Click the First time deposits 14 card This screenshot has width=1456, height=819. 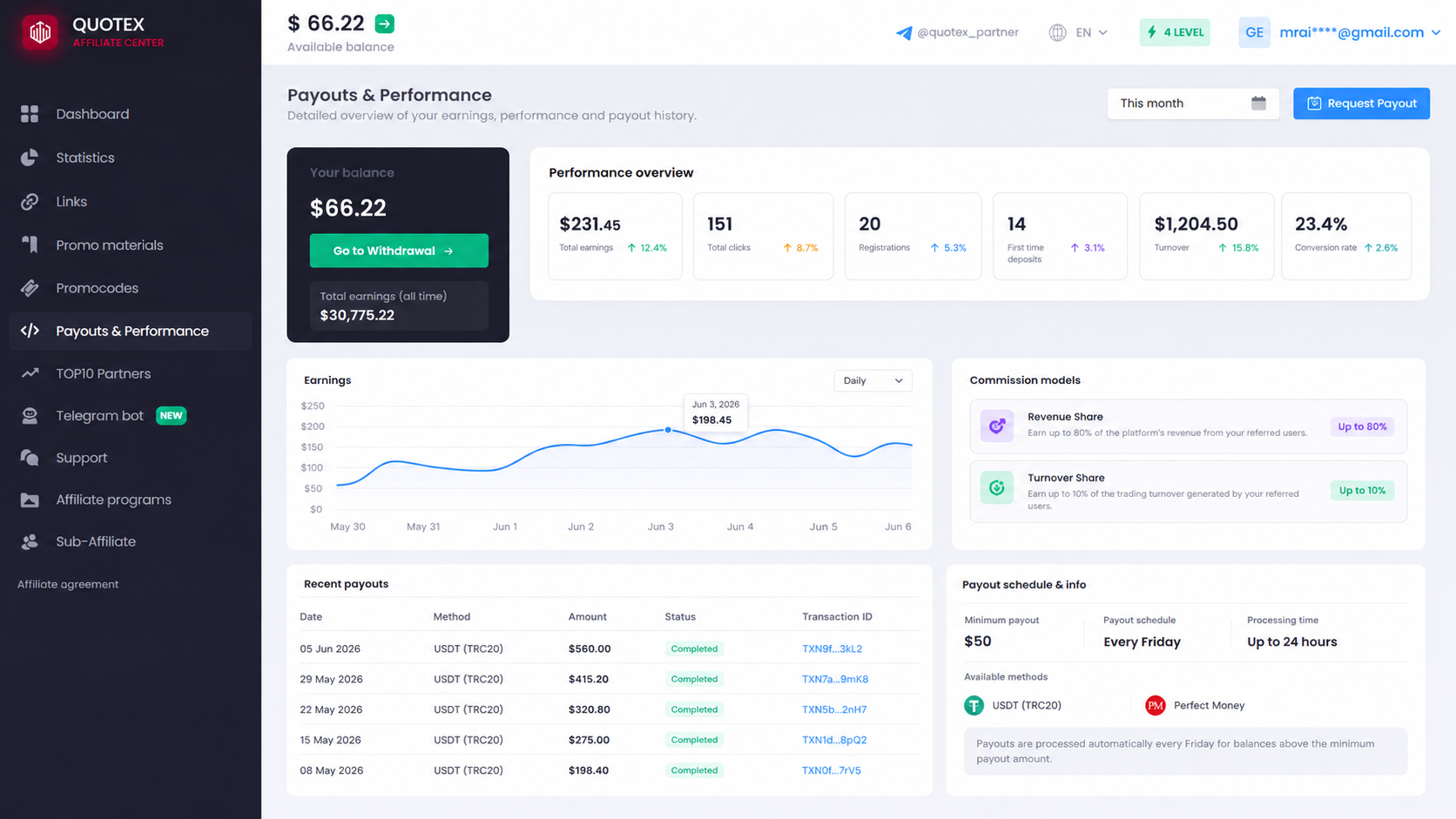[1061, 236]
